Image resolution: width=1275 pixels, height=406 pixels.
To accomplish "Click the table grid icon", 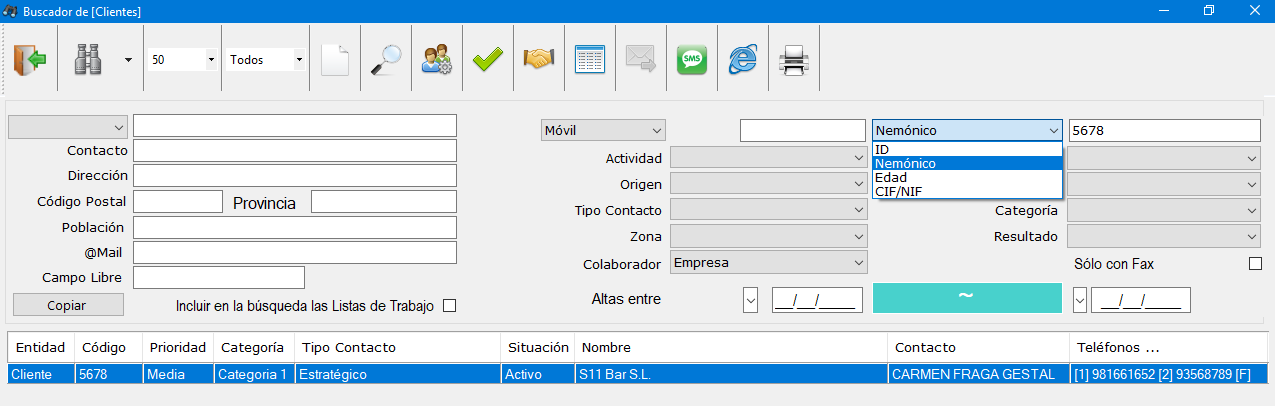I will coord(590,60).
